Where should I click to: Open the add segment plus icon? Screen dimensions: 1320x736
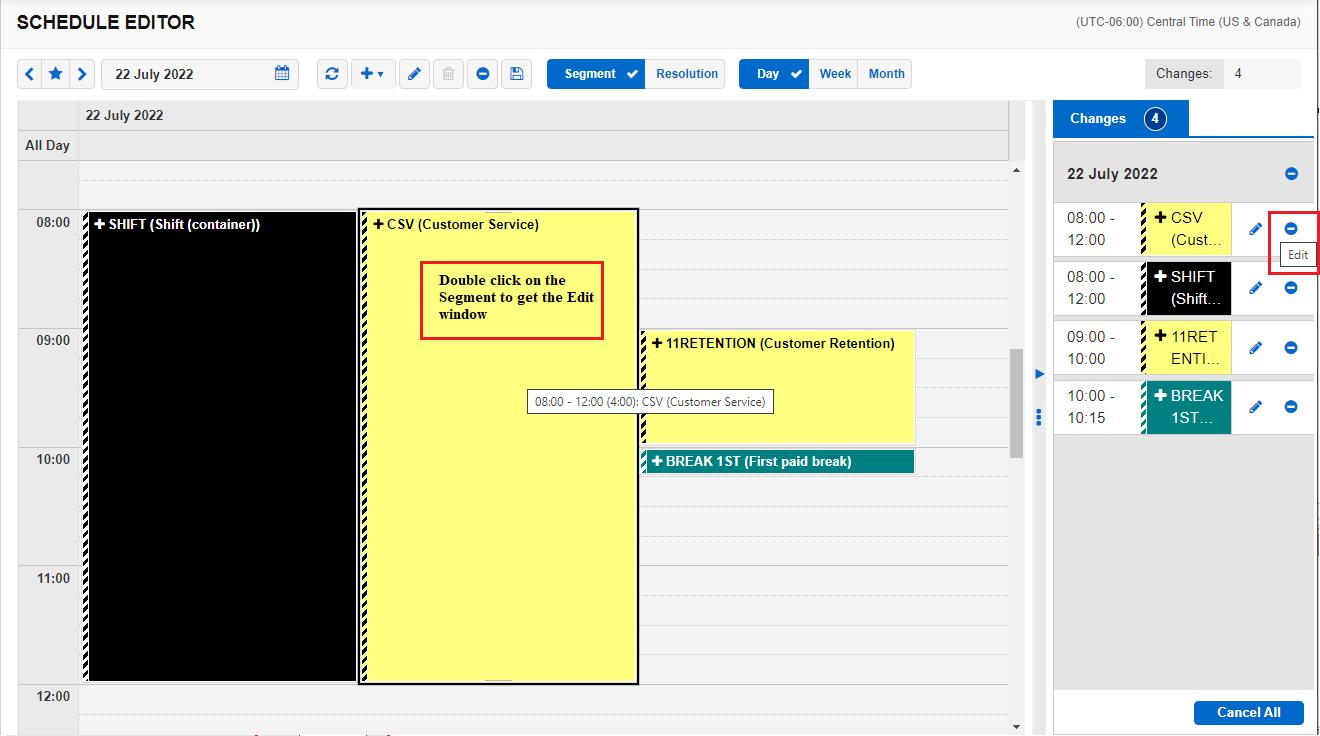point(366,73)
